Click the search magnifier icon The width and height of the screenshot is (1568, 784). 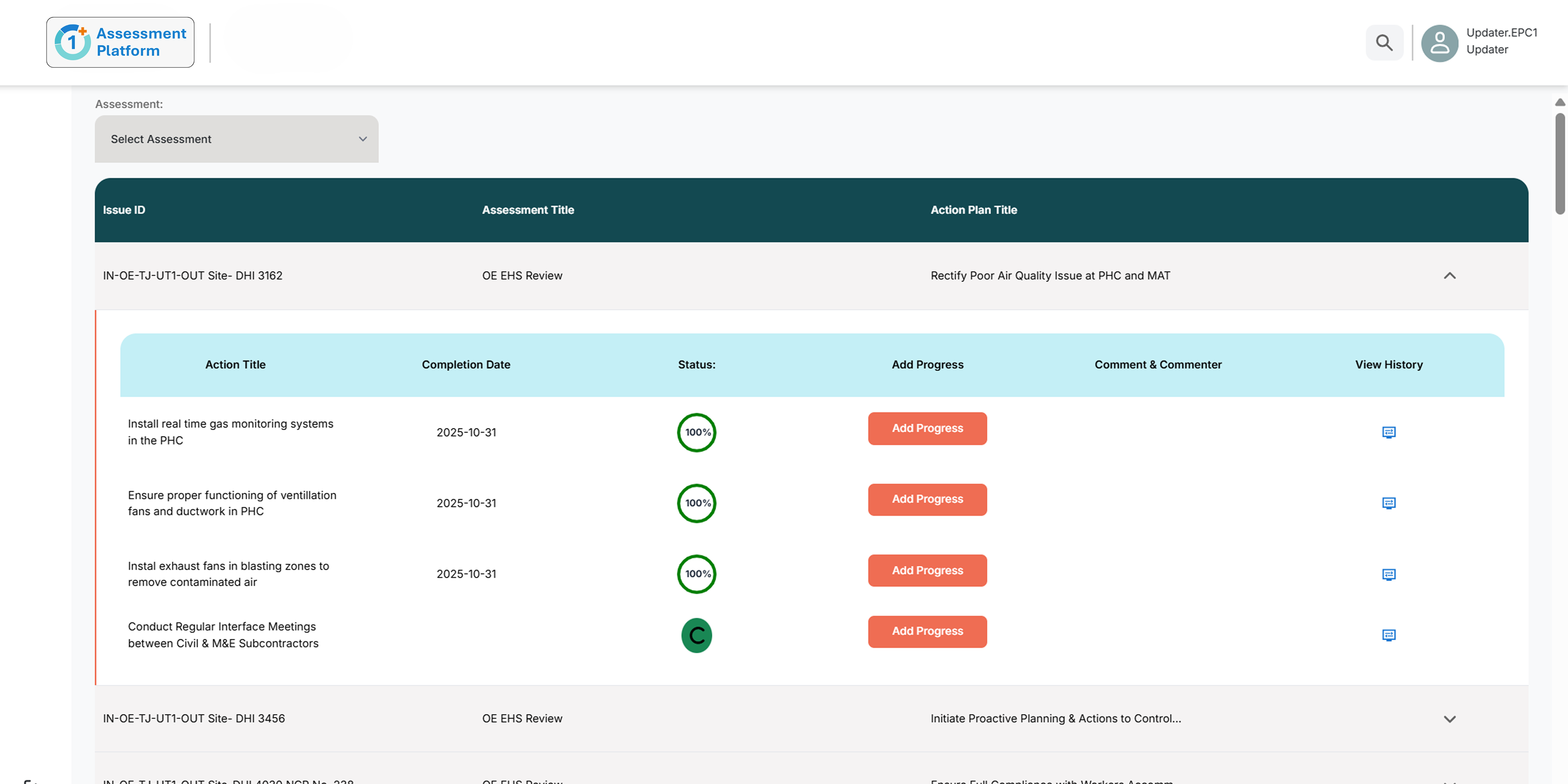(x=1384, y=43)
